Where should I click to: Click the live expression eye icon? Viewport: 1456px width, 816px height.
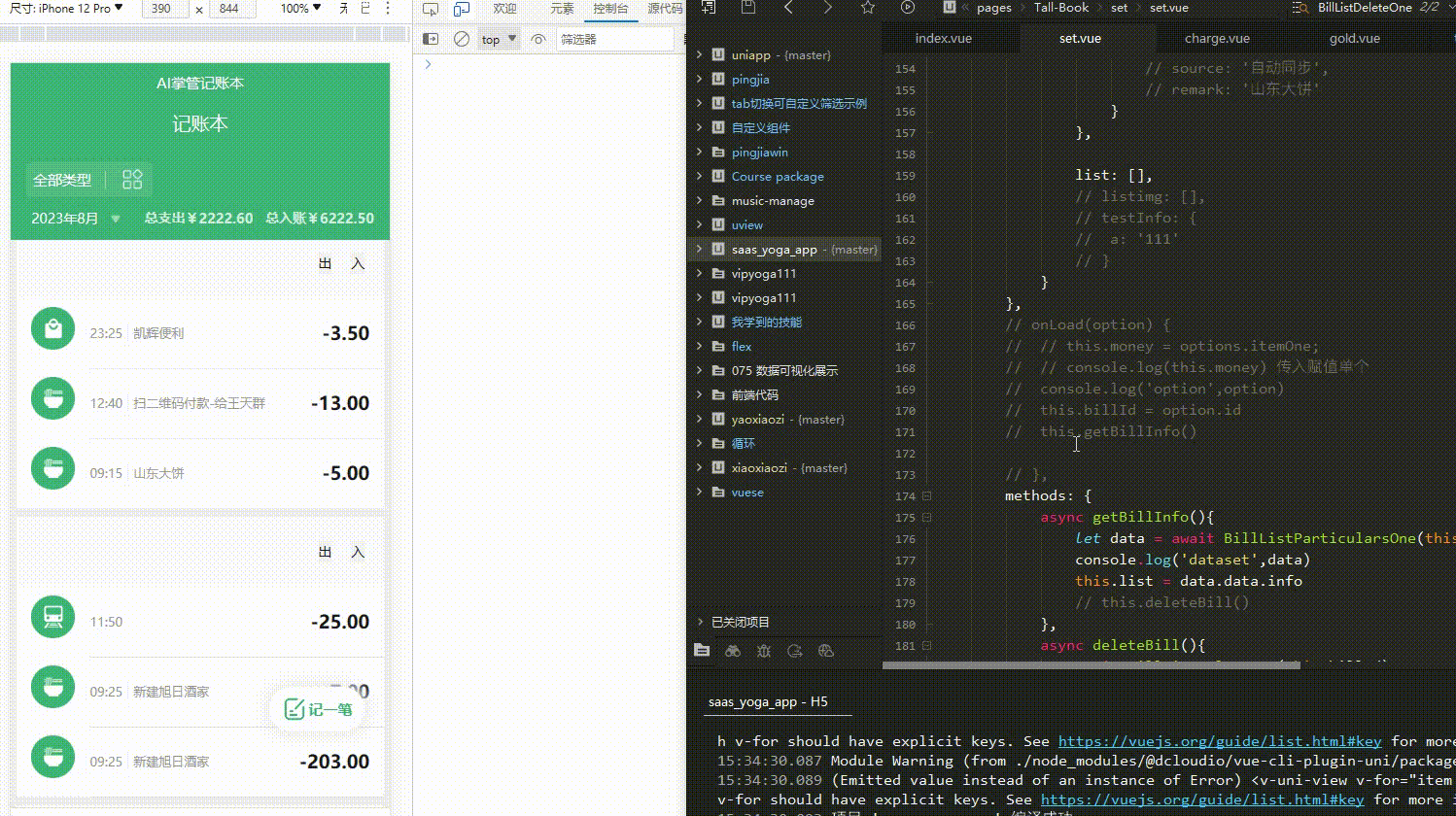(x=537, y=39)
